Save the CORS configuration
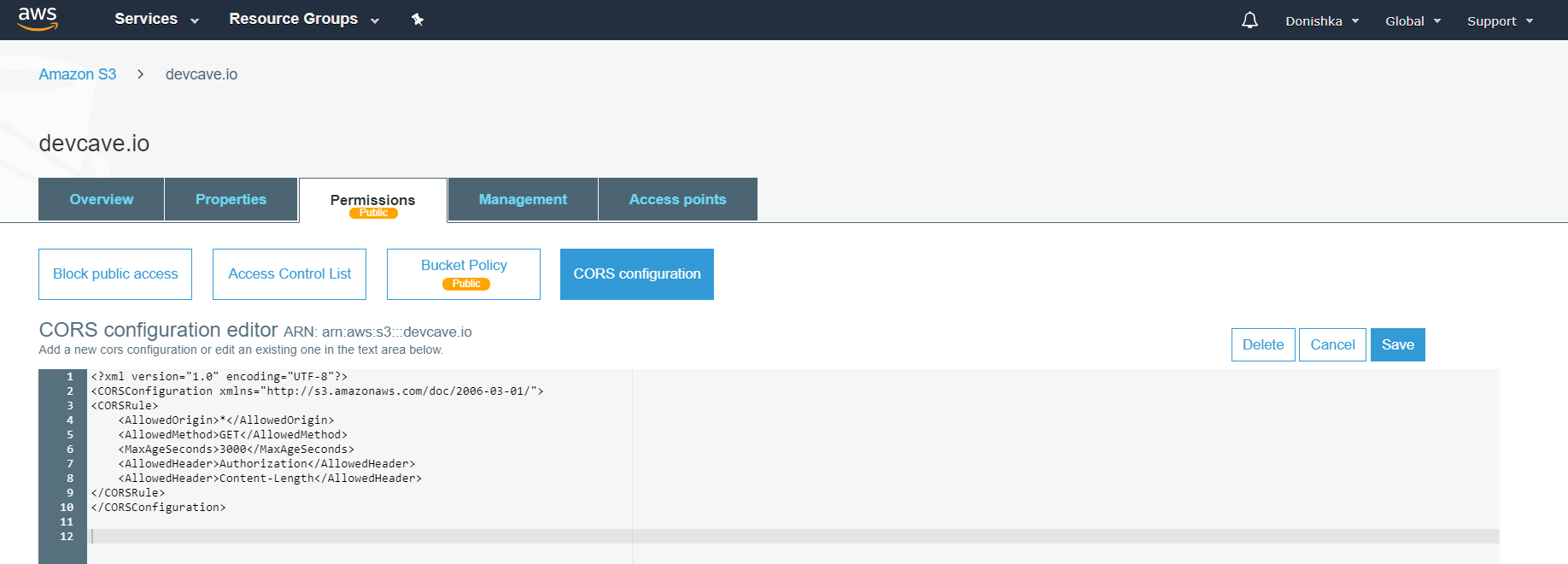 [1398, 344]
